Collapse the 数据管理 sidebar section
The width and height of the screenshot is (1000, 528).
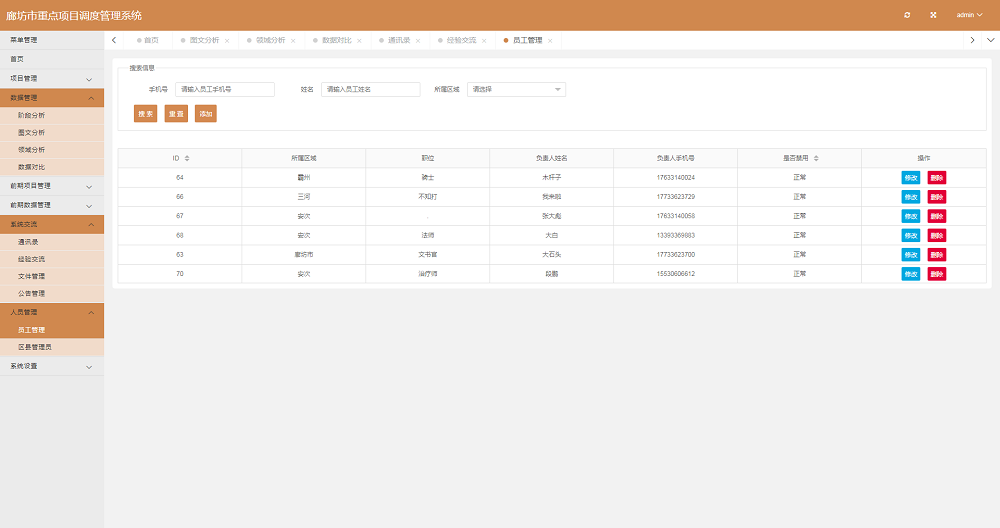(52, 98)
